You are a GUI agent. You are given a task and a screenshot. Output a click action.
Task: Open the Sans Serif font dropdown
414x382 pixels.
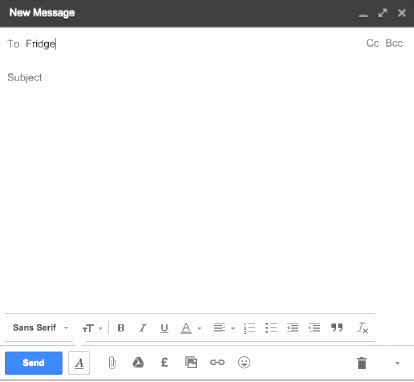tap(40, 328)
